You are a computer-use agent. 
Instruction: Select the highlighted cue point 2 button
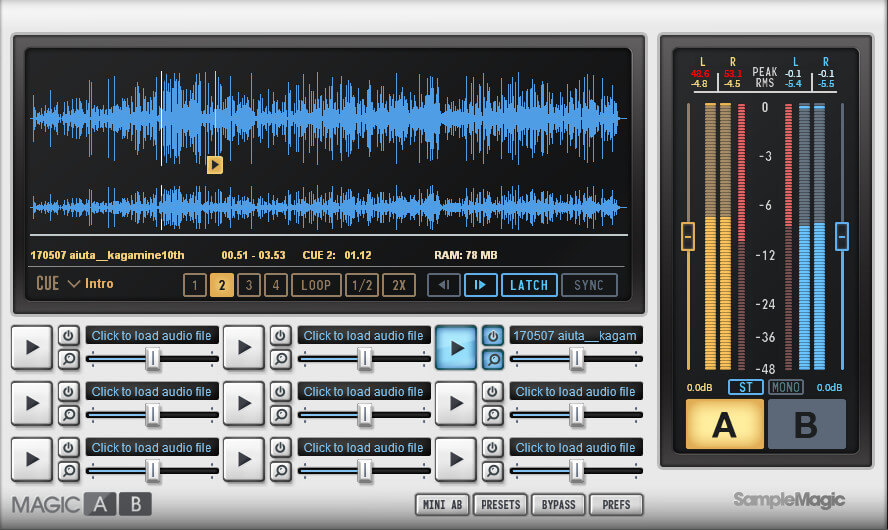(221, 285)
